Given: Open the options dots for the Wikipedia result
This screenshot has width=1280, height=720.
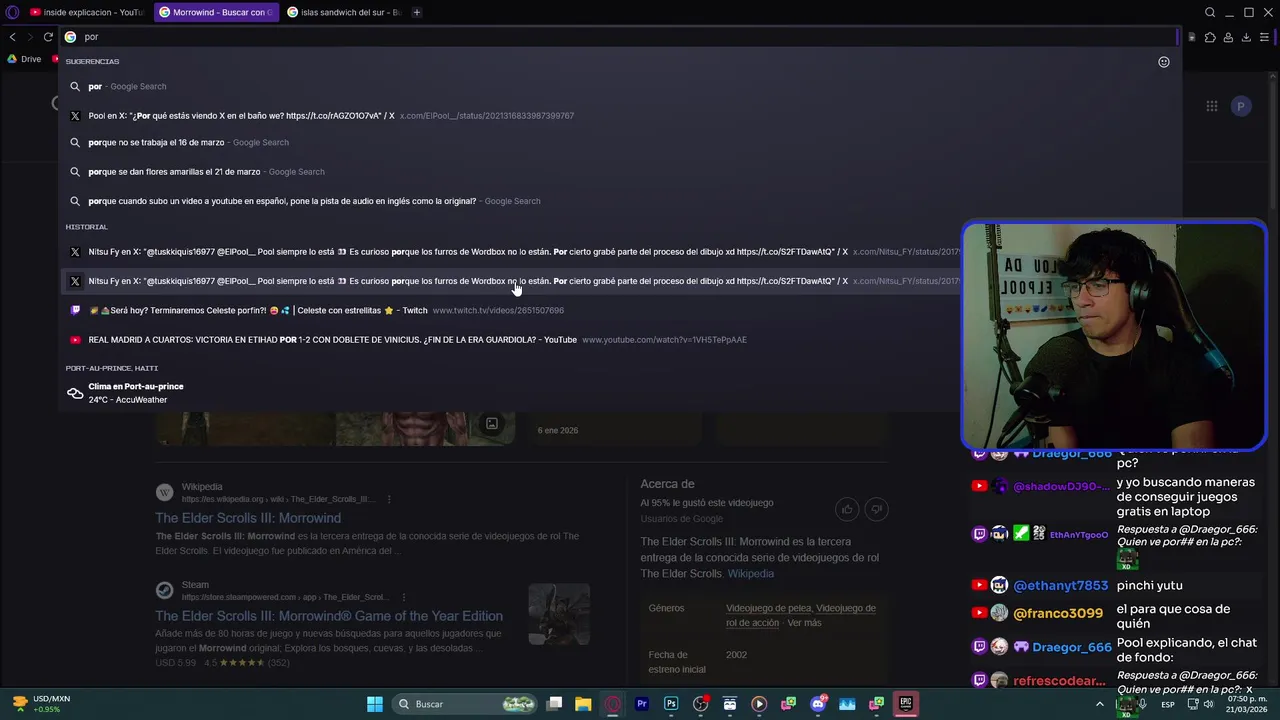Looking at the screenshot, I should [389, 499].
